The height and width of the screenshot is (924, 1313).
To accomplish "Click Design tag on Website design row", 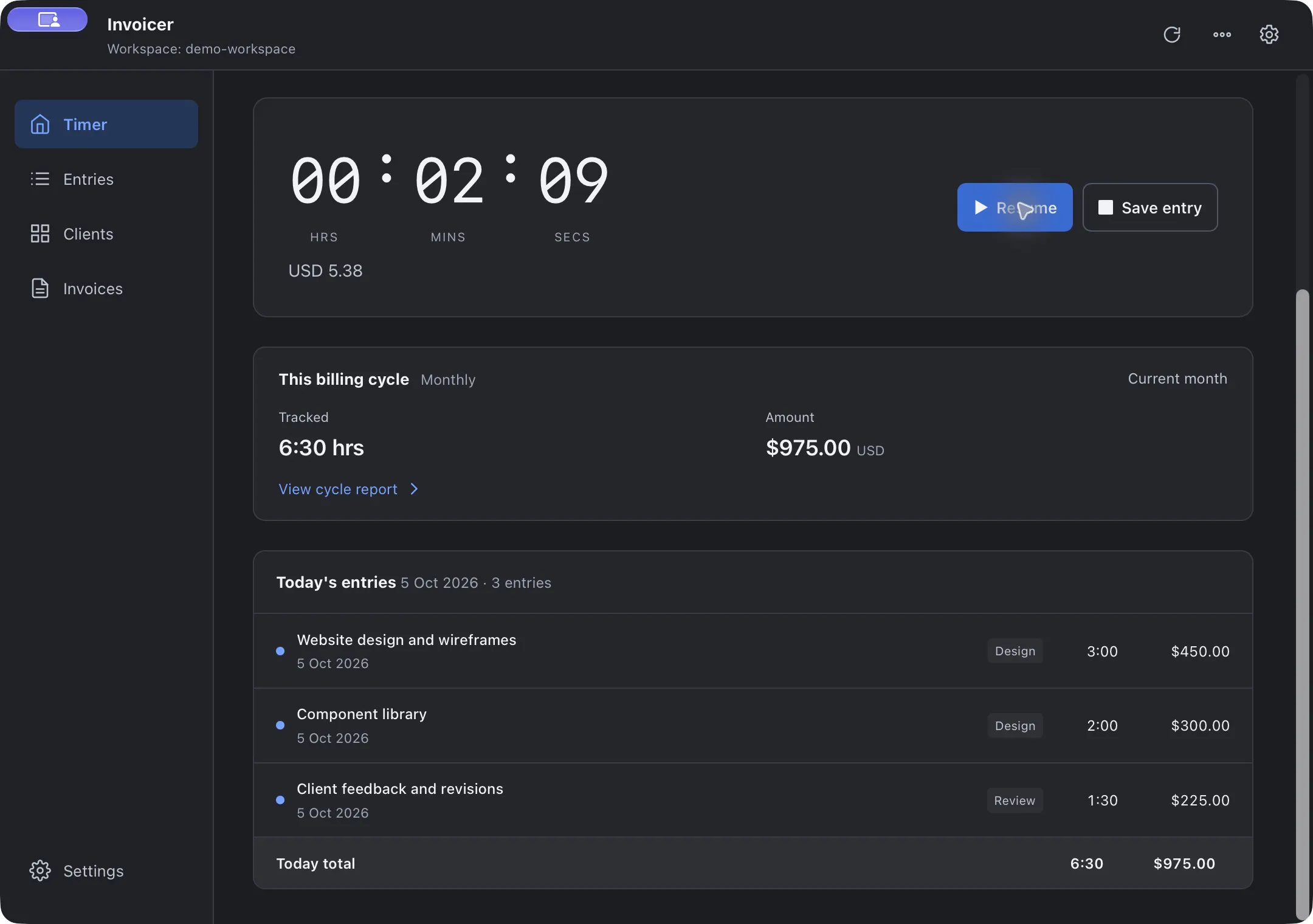I will click(x=1015, y=651).
